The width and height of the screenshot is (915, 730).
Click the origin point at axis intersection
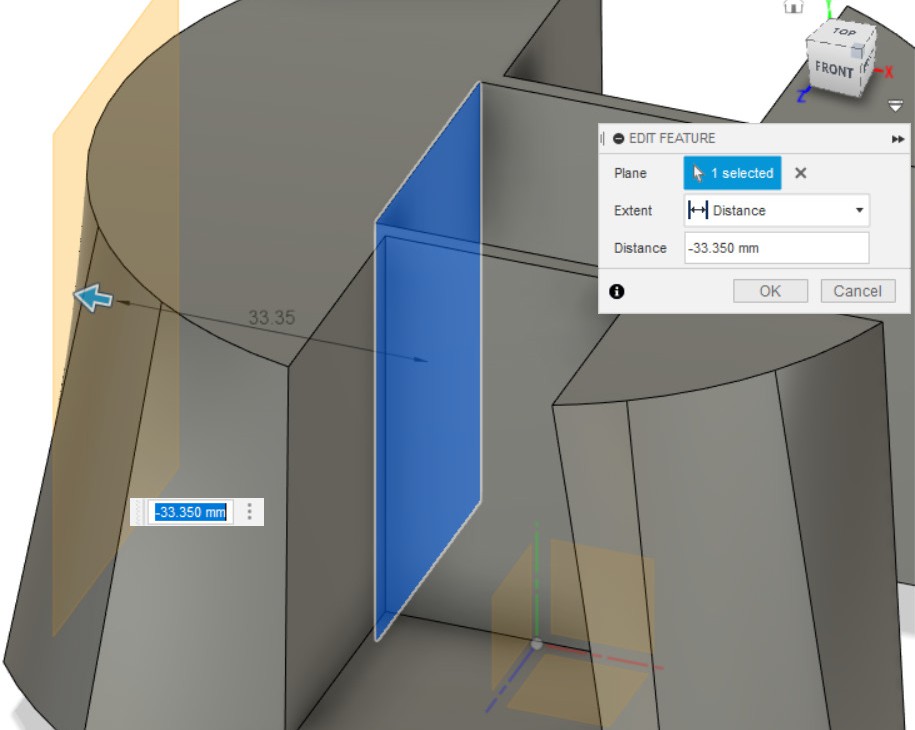coord(537,643)
